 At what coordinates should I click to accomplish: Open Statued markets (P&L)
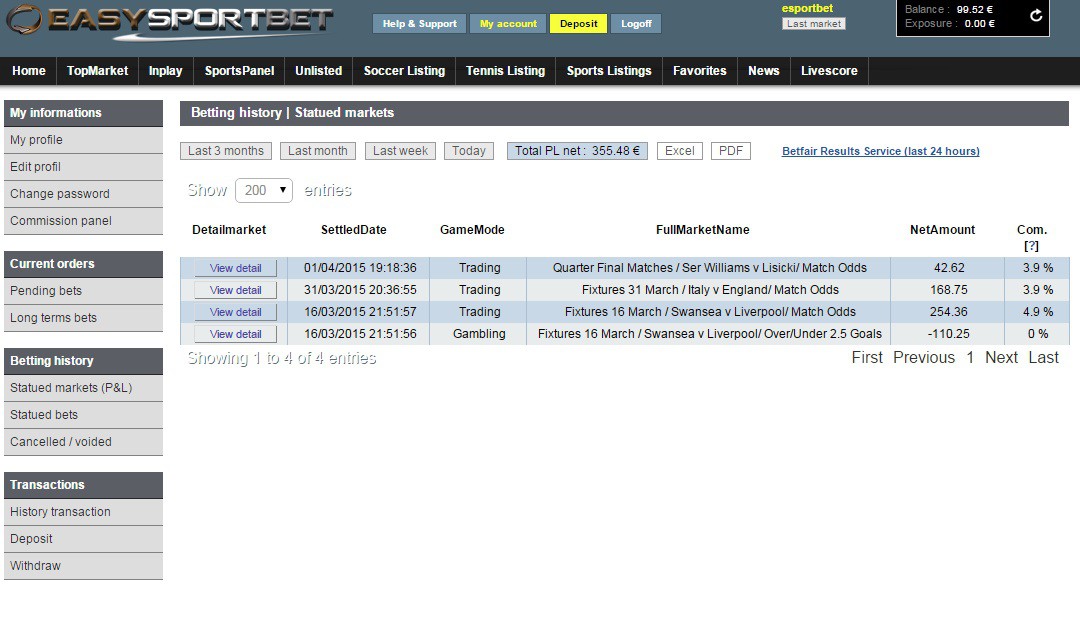click(x=83, y=388)
